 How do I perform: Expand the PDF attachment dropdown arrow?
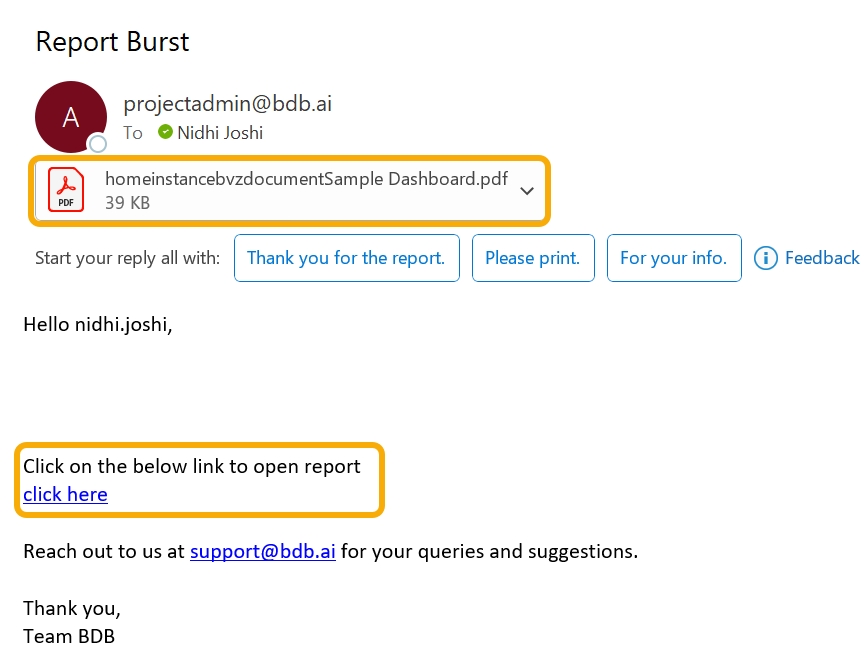pos(527,191)
